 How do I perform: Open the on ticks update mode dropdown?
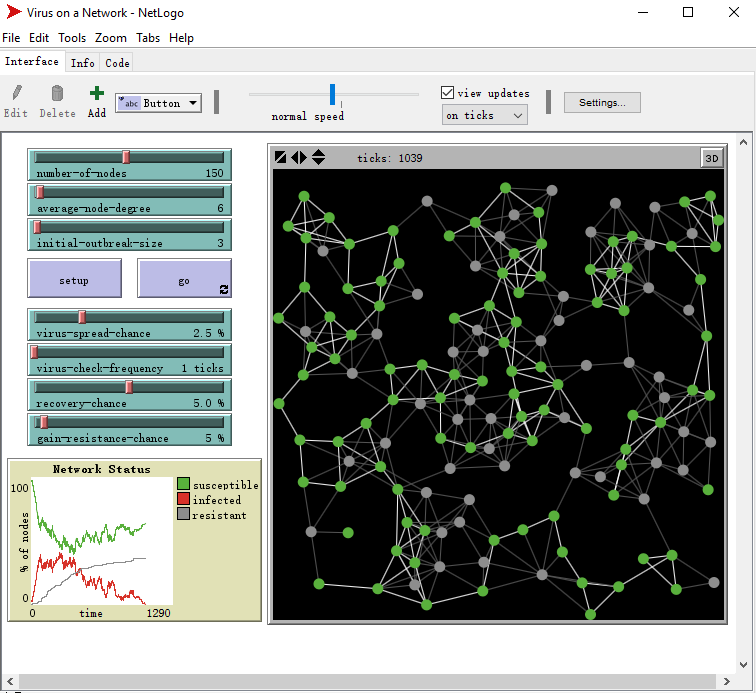[485, 115]
